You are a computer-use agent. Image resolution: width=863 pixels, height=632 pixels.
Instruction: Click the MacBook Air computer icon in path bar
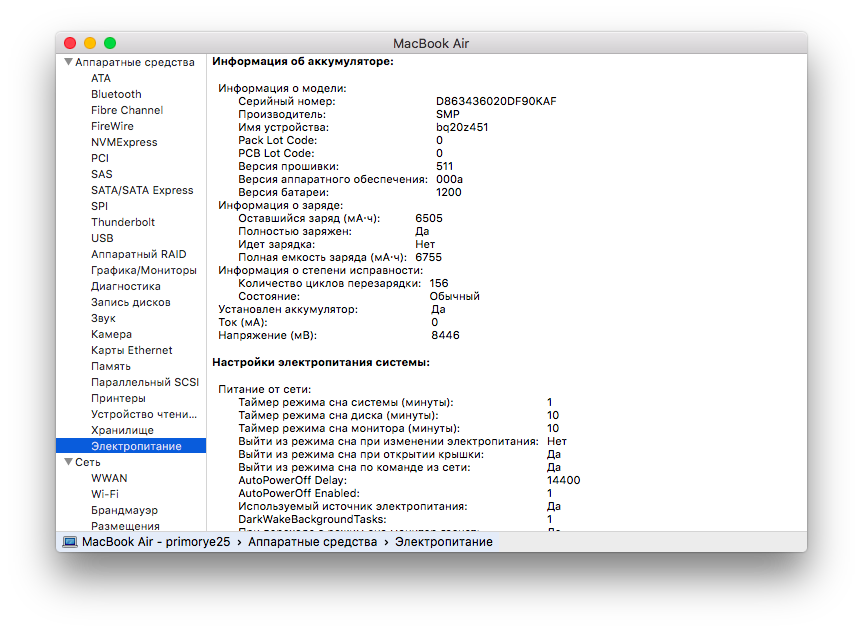[70, 542]
